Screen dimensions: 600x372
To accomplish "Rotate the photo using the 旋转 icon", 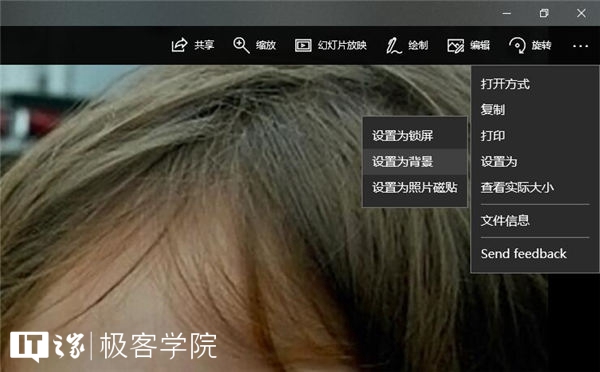I will click(x=517, y=45).
